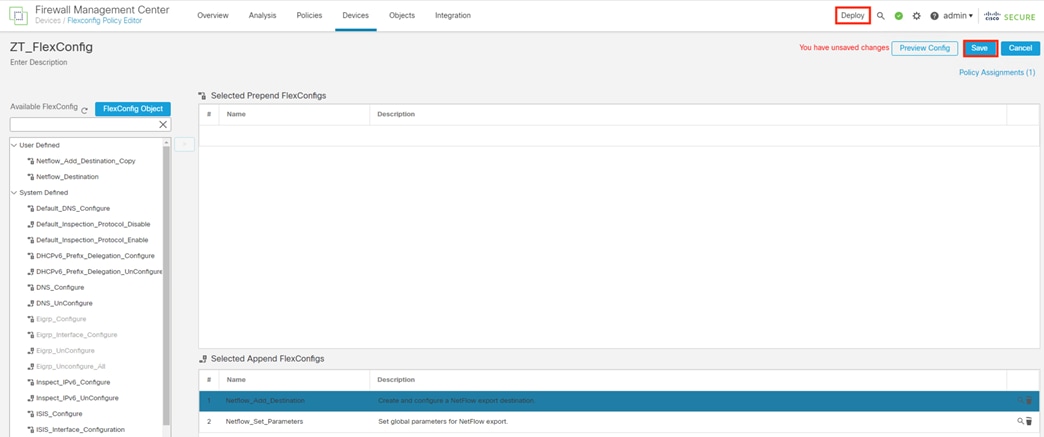Click the icon beside Inspect_IPv6_Configure
The image size is (1044, 437).
coord(31,382)
